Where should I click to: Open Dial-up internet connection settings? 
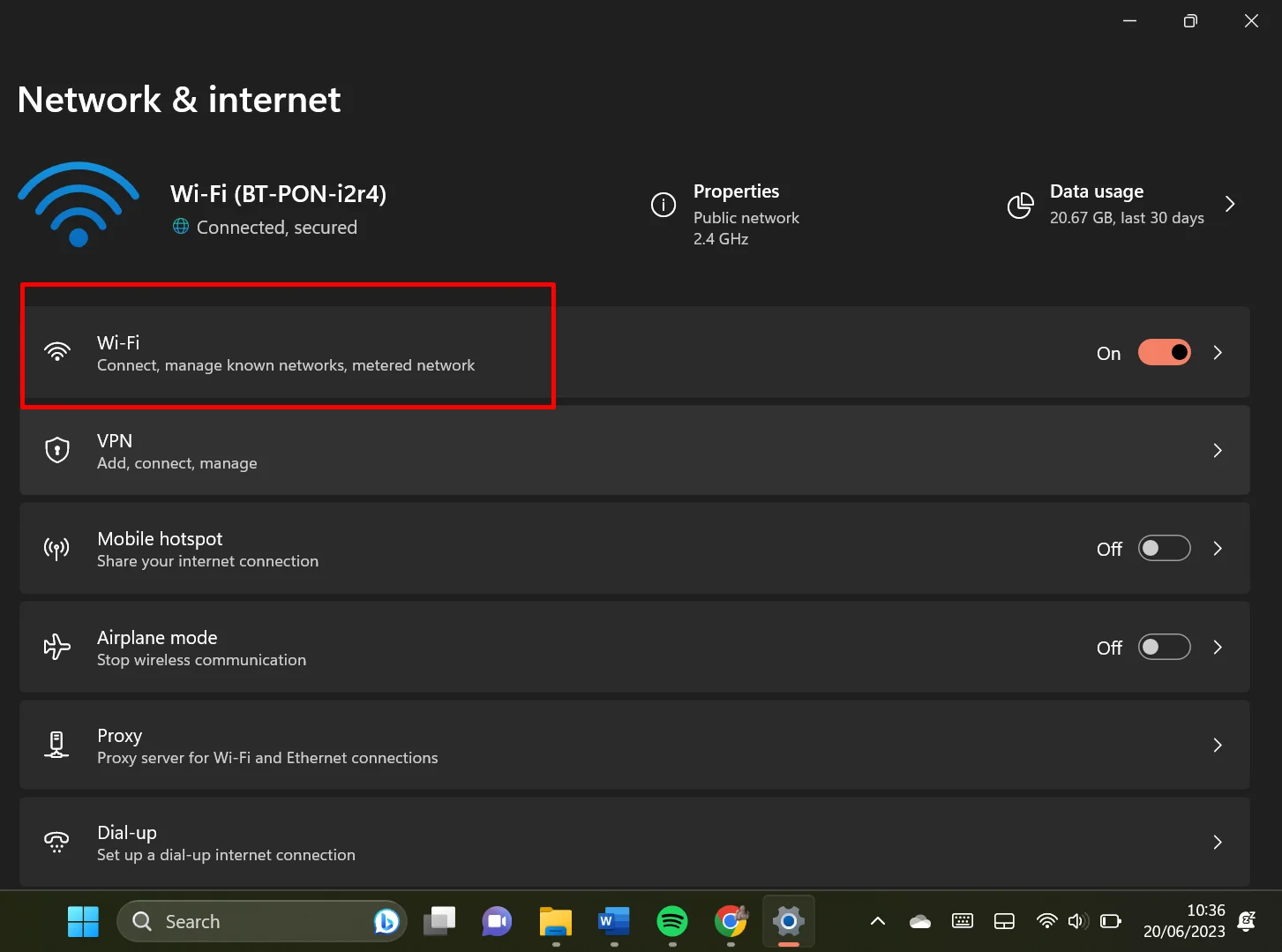click(634, 842)
